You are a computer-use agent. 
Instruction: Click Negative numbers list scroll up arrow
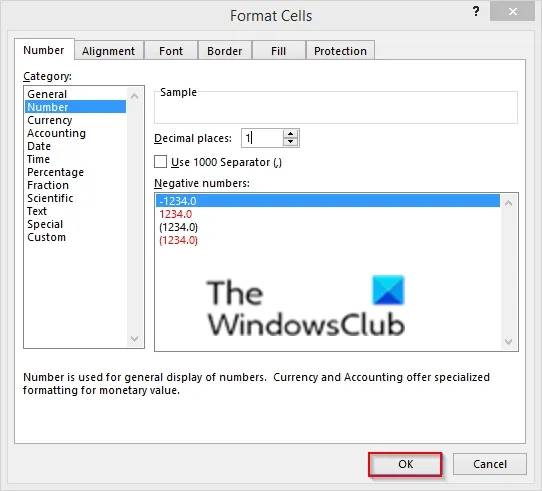pyautogui.click(x=508, y=203)
